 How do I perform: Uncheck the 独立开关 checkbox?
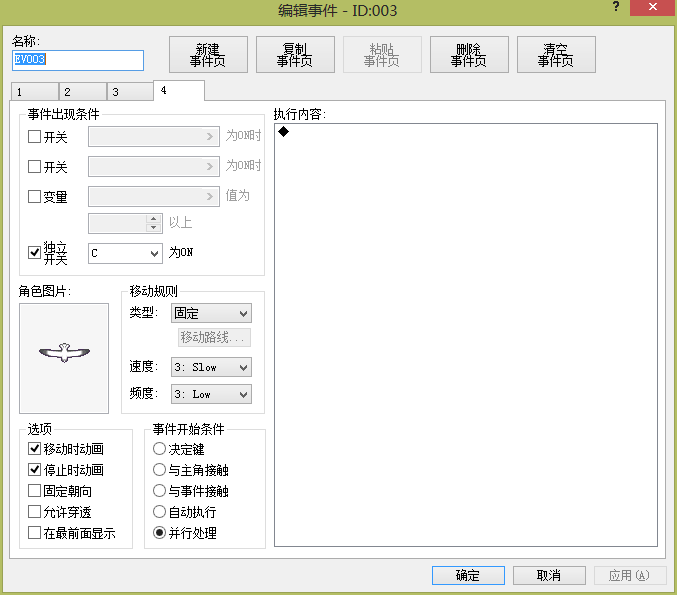coord(34,252)
